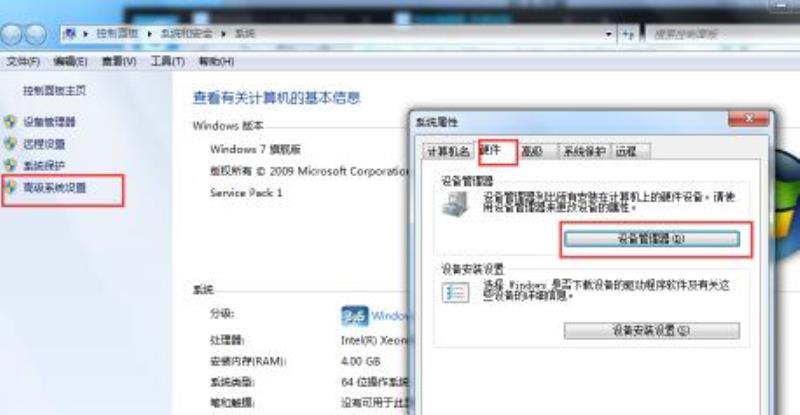The width and height of the screenshot is (800, 415).
Task: Click the shield icon beside 远程设置 link
Action: pos(10,144)
